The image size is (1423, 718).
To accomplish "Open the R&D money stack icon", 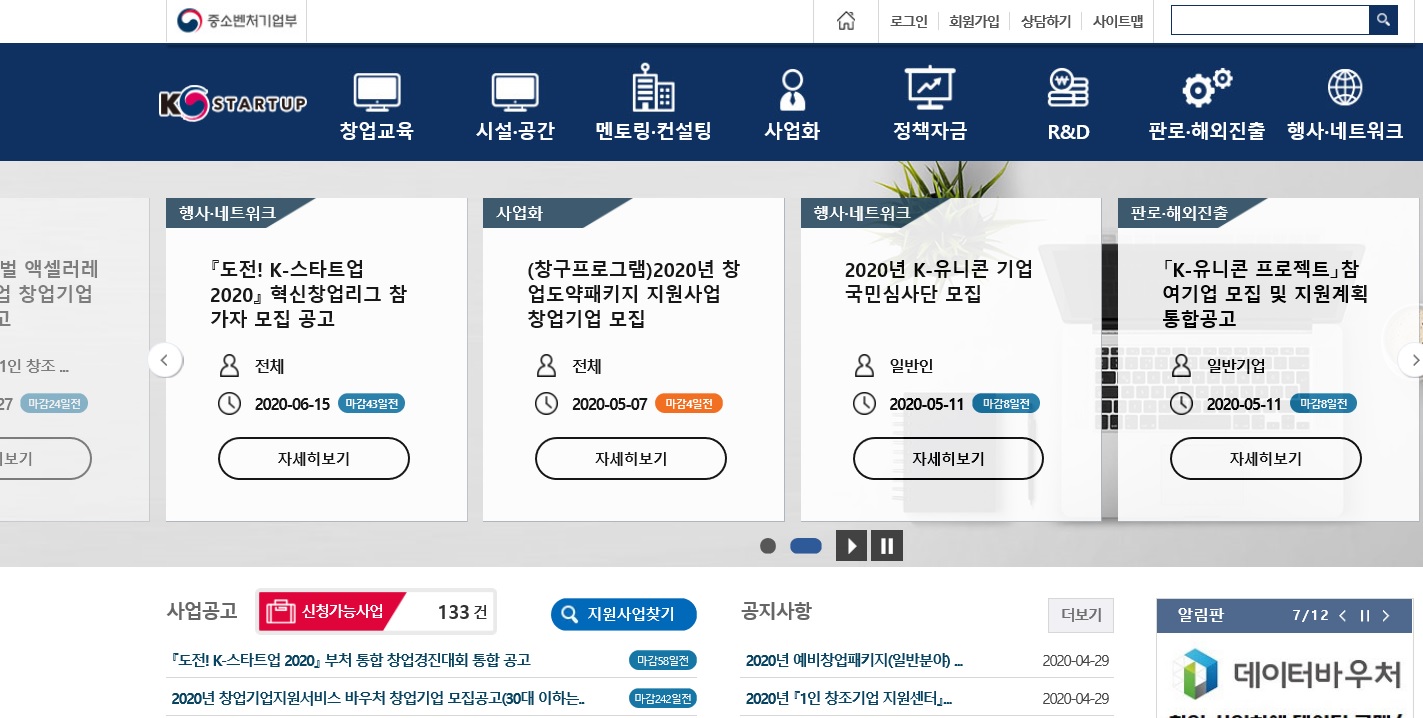I will pos(1068,89).
